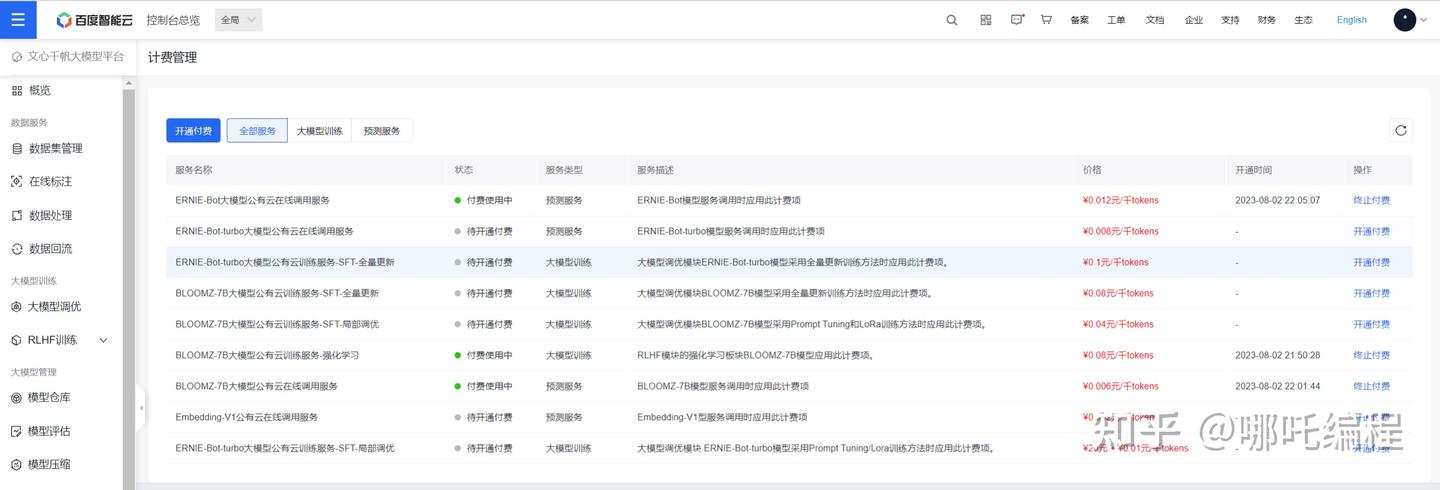Image resolution: width=1440 pixels, height=490 pixels.
Task: Click the 价格 column header
Action: click(1091, 170)
